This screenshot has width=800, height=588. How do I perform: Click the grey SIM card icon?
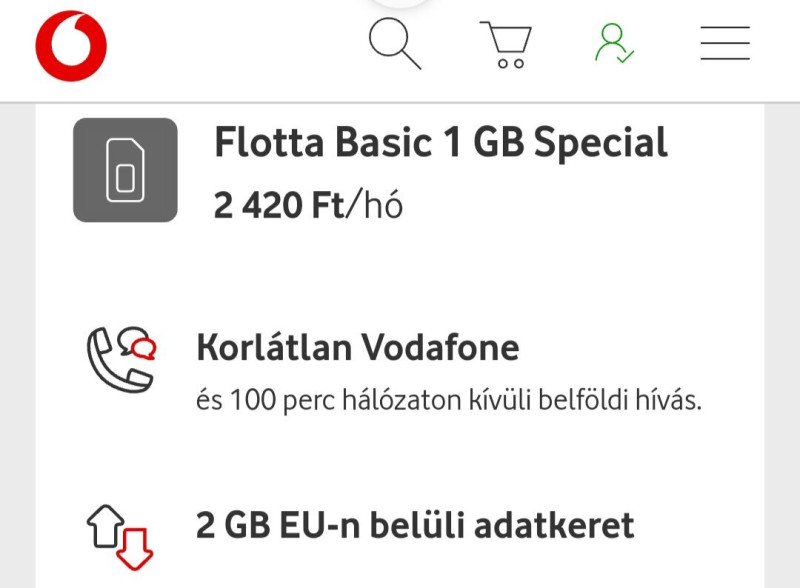click(x=125, y=170)
